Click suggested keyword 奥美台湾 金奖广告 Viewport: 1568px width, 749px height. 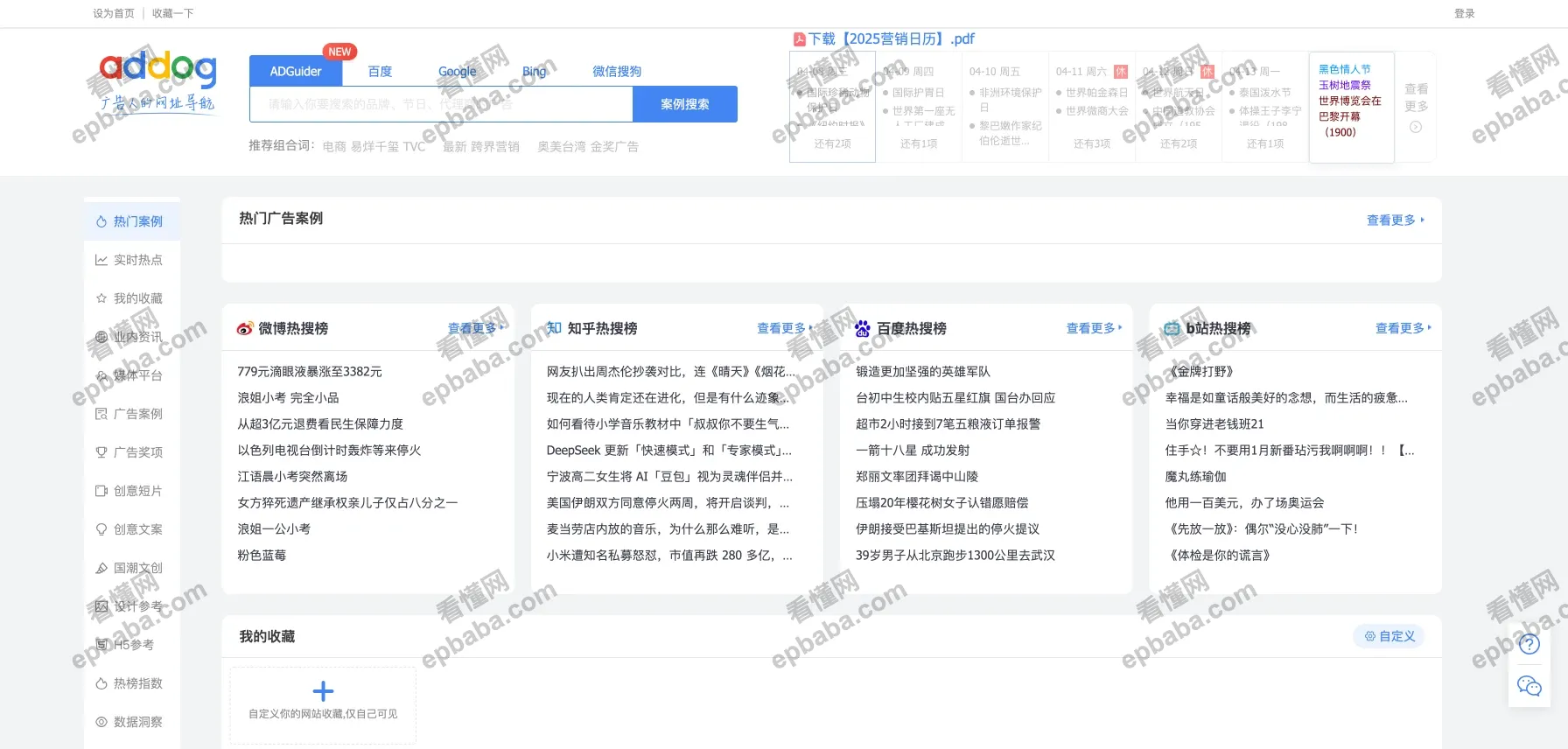click(588, 146)
